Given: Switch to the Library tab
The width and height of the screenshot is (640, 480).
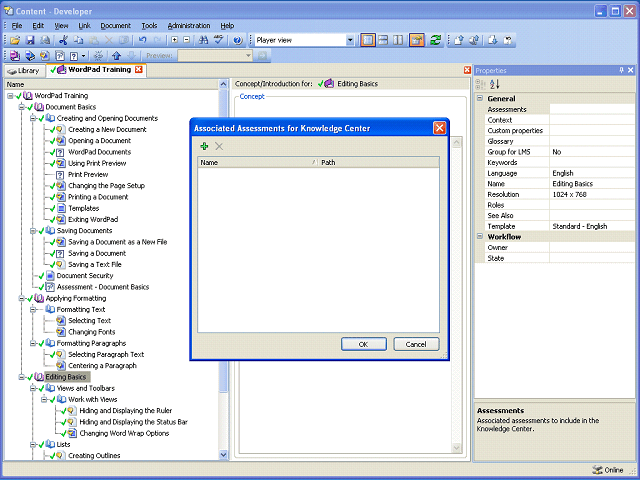Looking at the screenshot, I should pyautogui.click(x=24, y=71).
